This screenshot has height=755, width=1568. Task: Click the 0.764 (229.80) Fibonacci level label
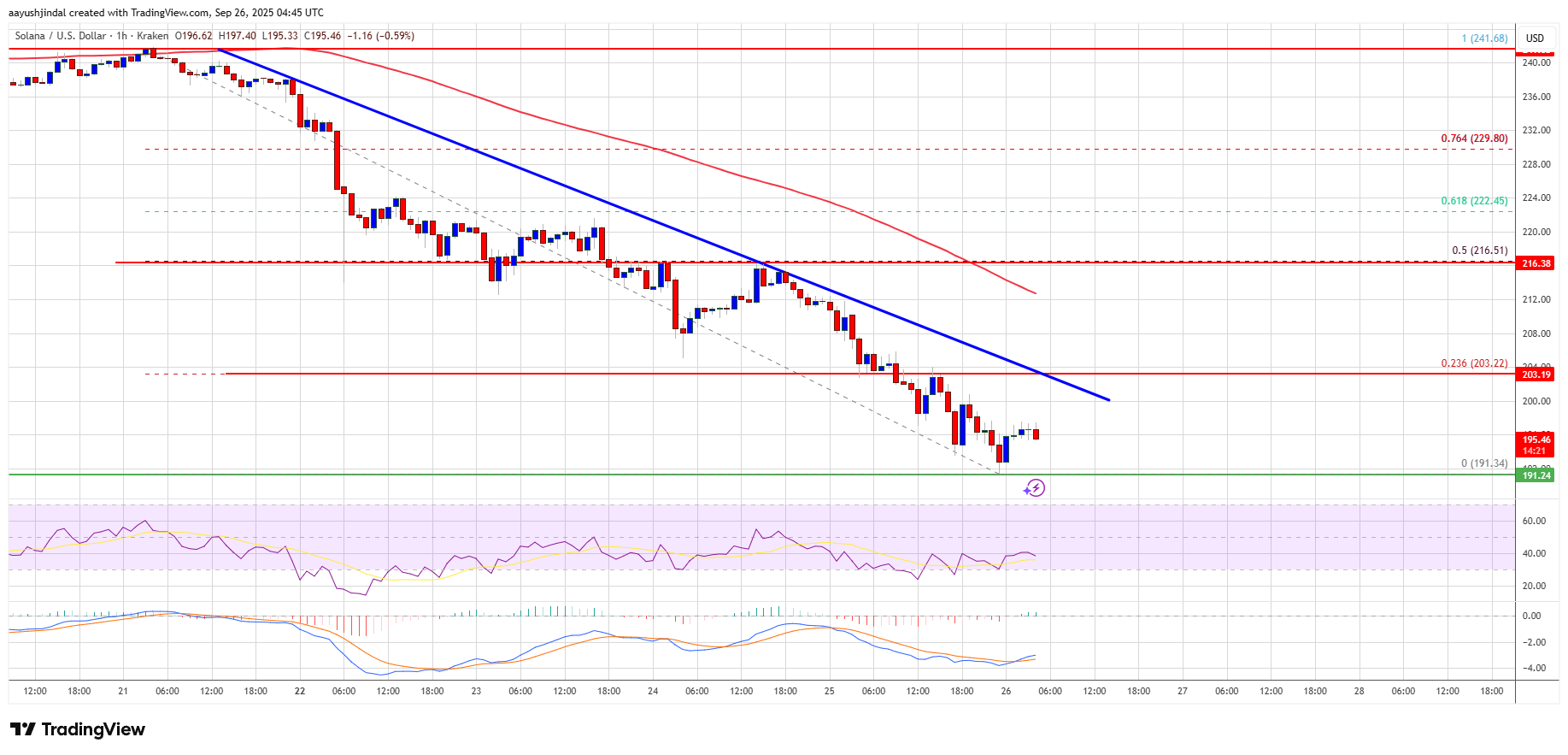[1474, 139]
